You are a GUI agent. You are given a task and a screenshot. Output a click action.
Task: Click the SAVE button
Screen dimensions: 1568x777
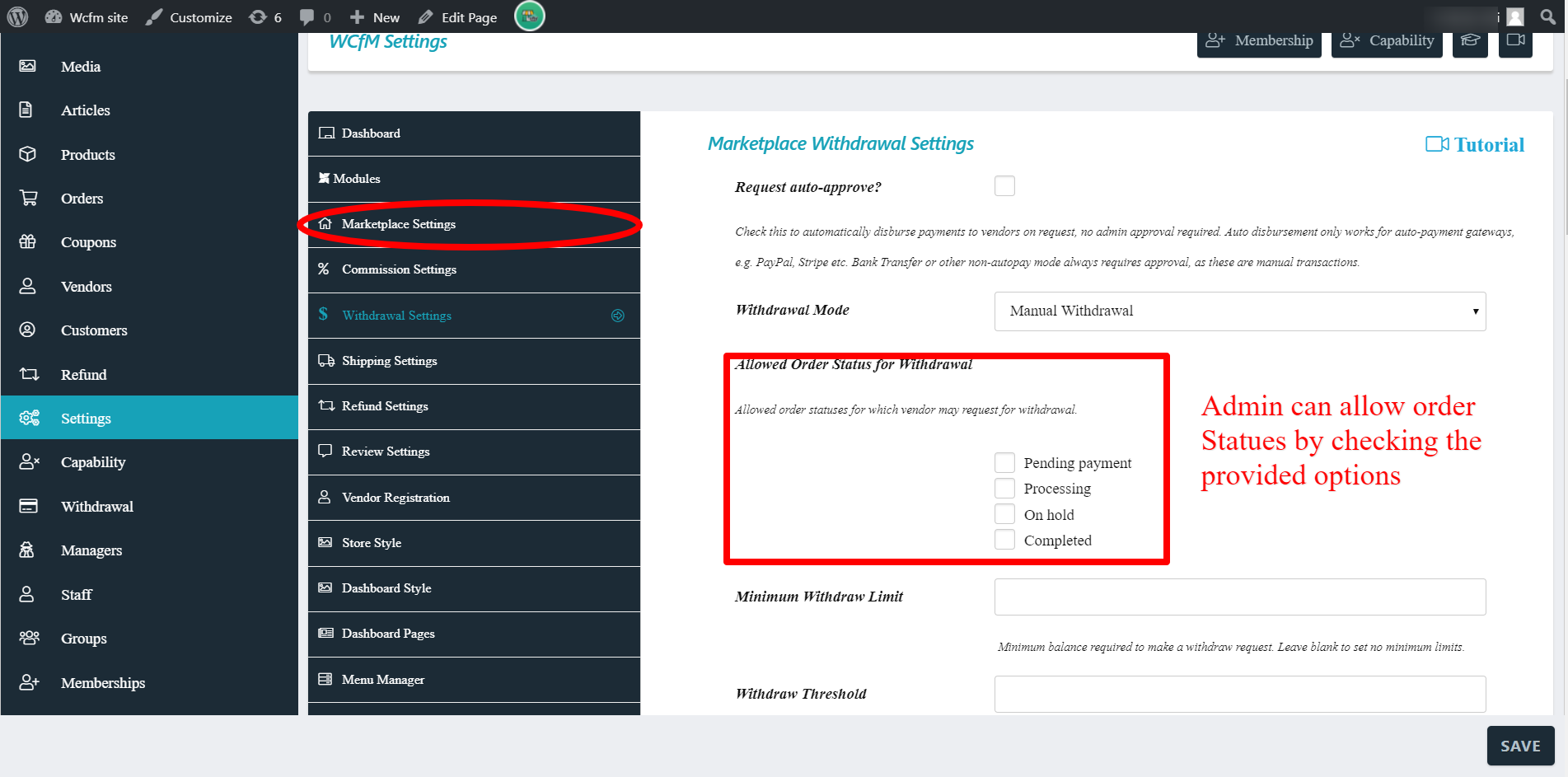coord(1520,746)
